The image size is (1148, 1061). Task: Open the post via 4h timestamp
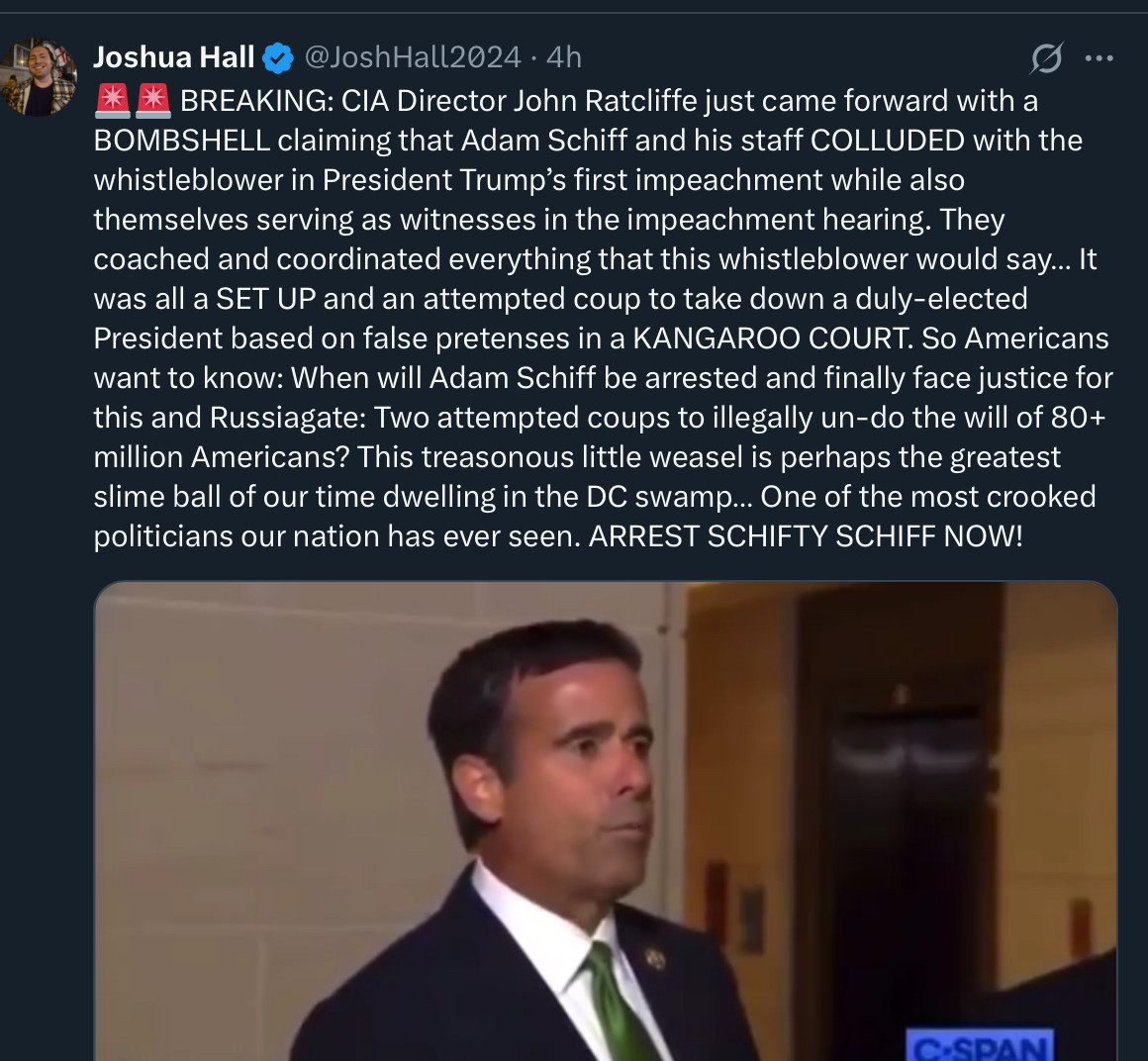tap(564, 58)
